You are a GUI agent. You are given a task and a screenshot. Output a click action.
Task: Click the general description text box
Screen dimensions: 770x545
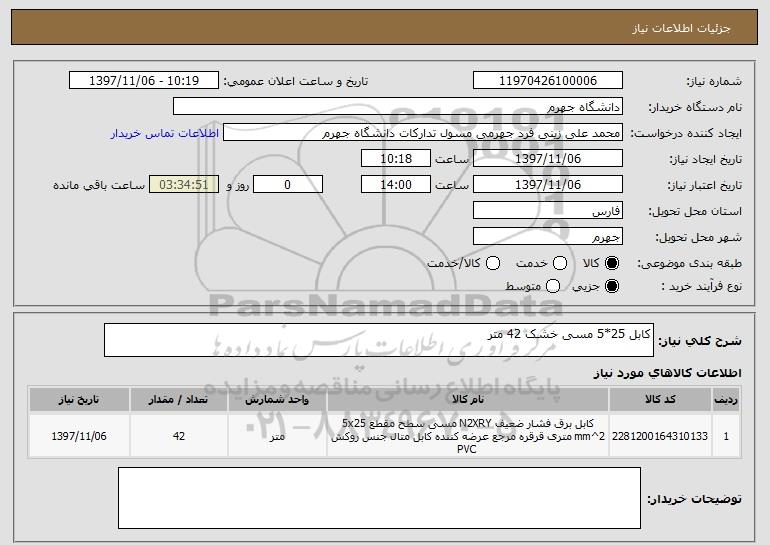[x=379, y=340]
